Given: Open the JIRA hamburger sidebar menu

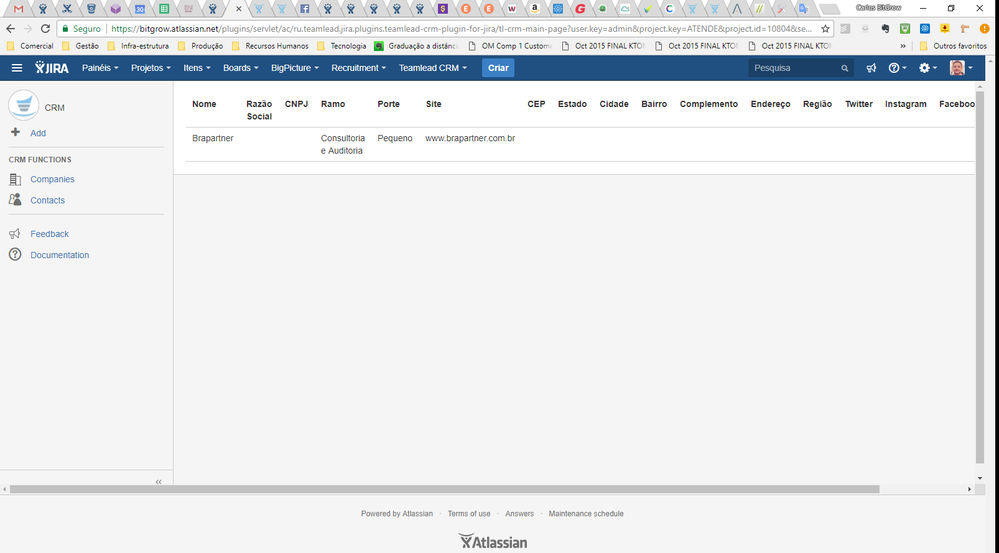Looking at the screenshot, I should pos(17,68).
